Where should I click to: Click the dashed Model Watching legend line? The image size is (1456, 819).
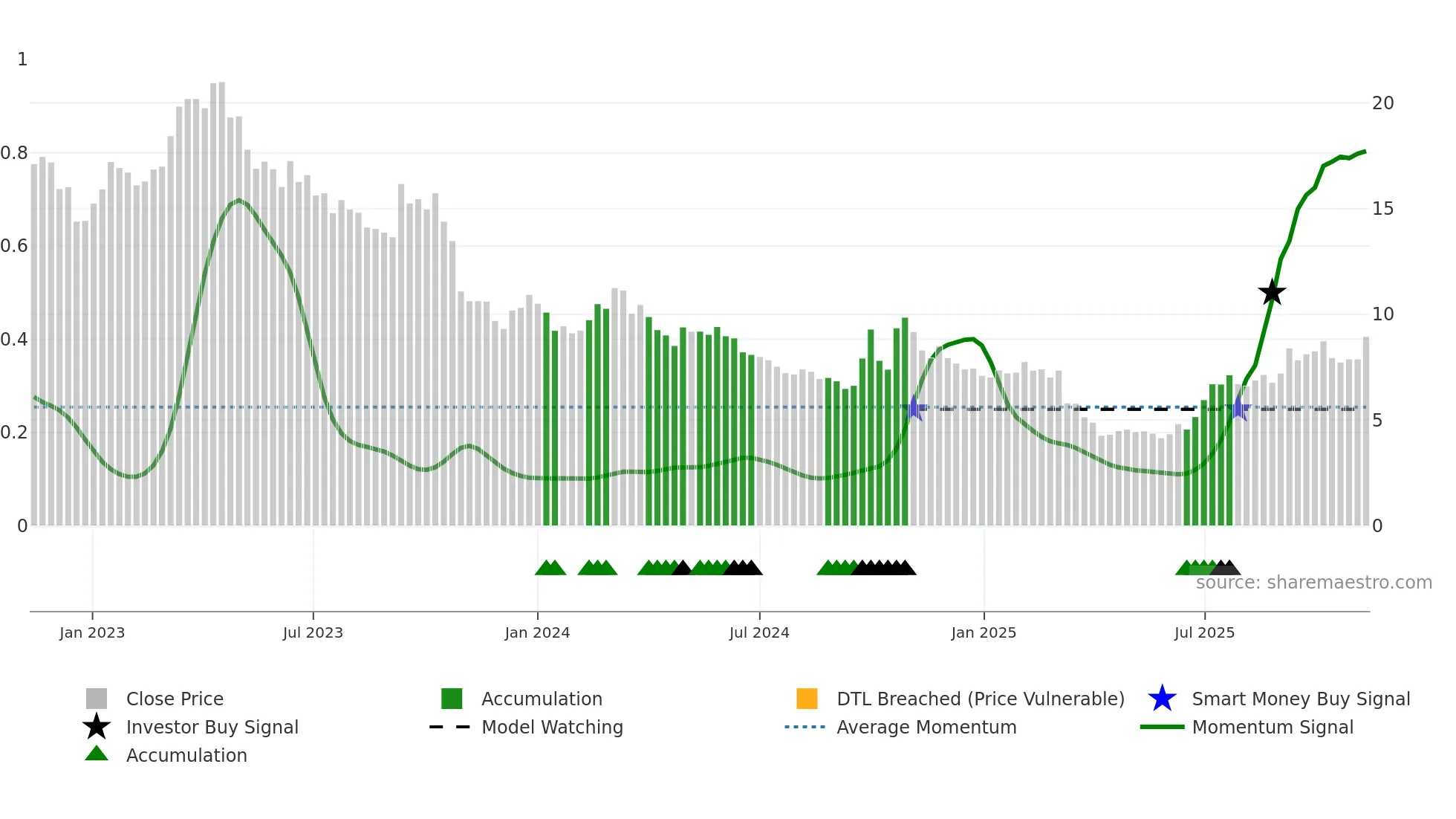click(x=449, y=727)
